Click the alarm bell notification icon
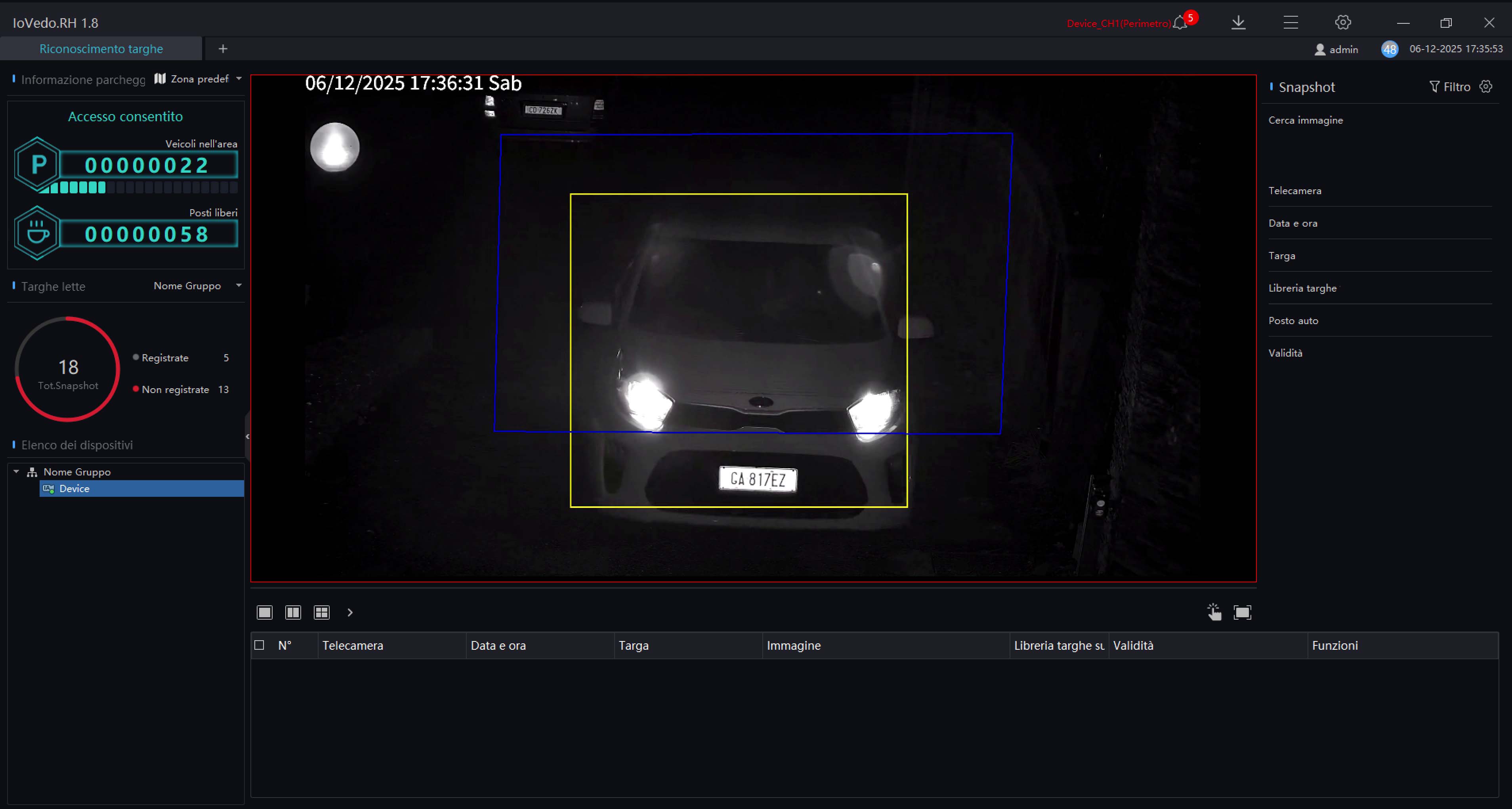The image size is (1512, 809). (1180, 23)
